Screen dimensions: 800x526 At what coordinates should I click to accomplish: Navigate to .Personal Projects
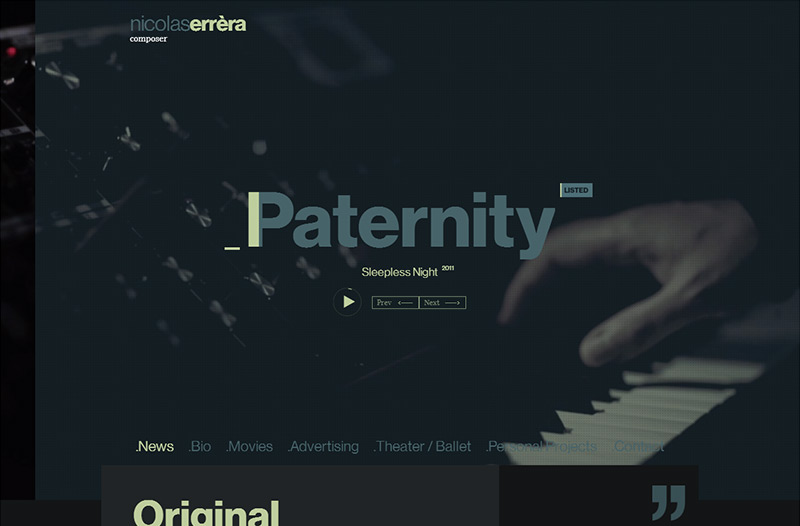click(x=541, y=446)
